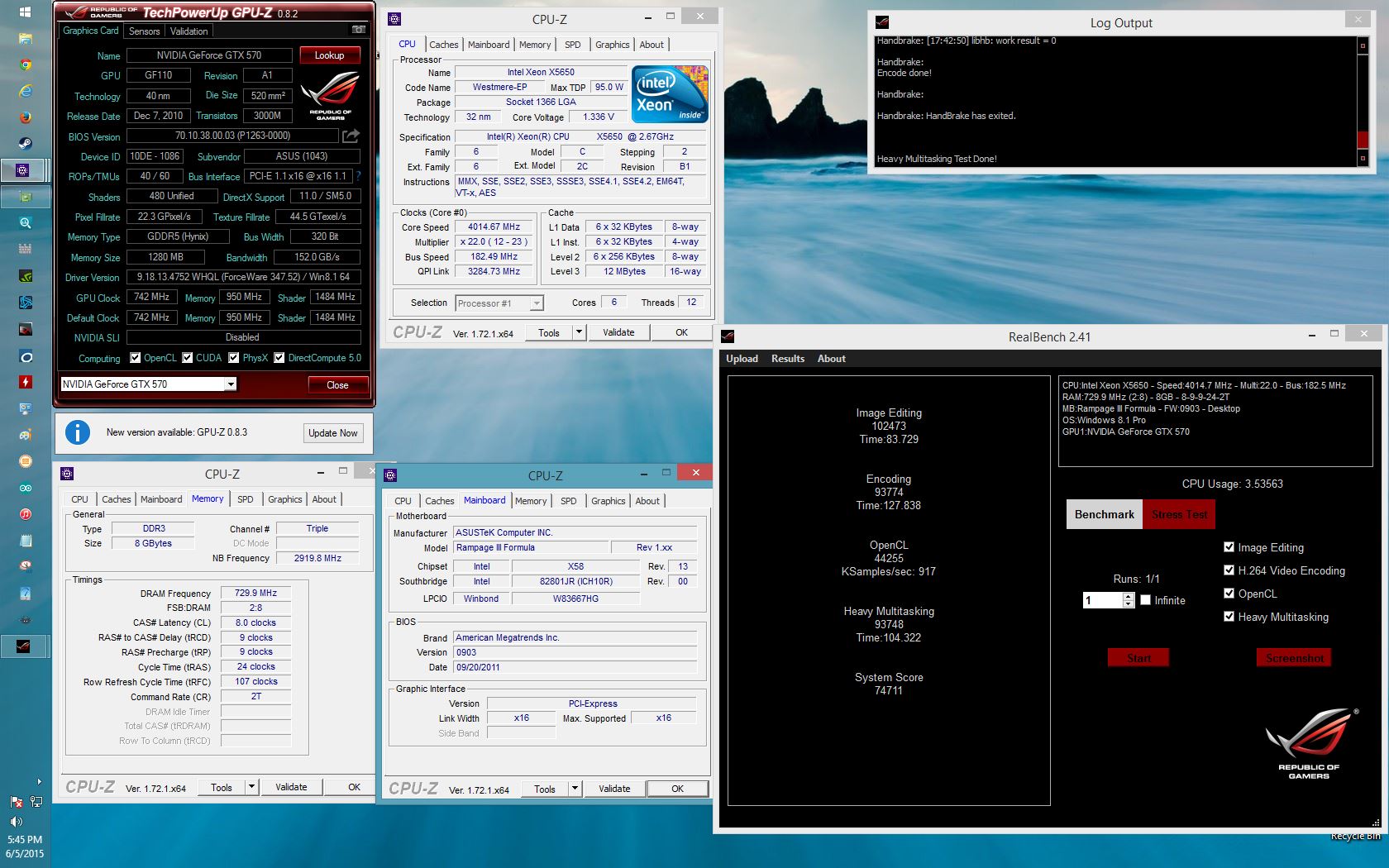The height and width of the screenshot is (868, 1389).
Task: Click the Runs count stepper arrows
Action: (x=1129, y=600)
